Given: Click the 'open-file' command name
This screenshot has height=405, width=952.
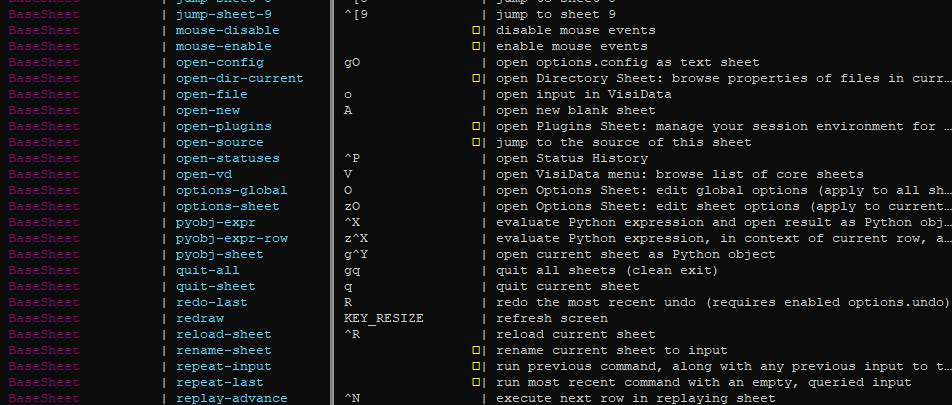Looking at the screenshot, I should 212,94.
